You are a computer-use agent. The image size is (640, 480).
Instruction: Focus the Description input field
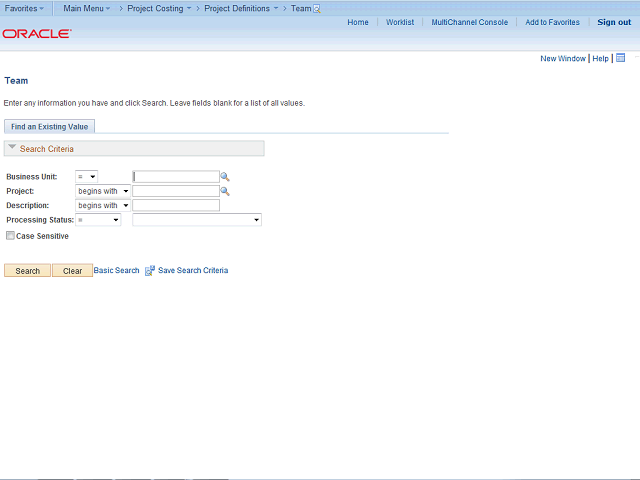click(x=176, y=205)
